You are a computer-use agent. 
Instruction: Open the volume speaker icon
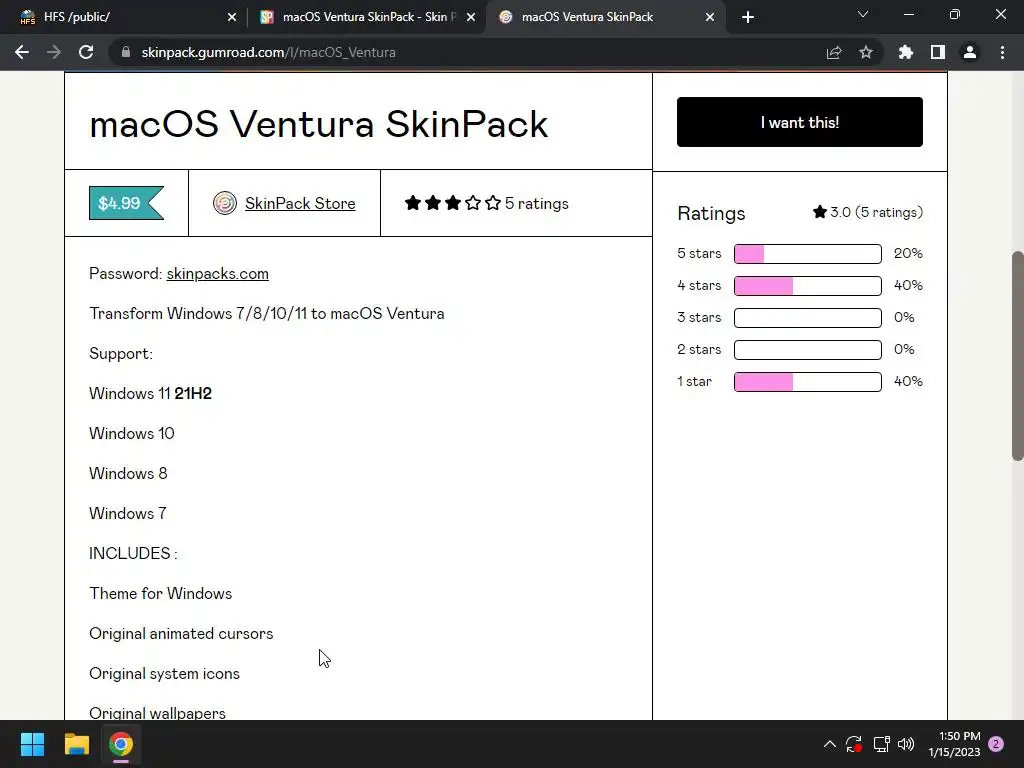[906, 744]
